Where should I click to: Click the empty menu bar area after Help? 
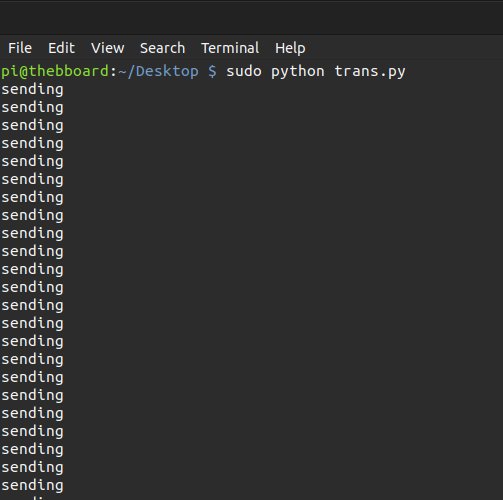click(403, 48)
